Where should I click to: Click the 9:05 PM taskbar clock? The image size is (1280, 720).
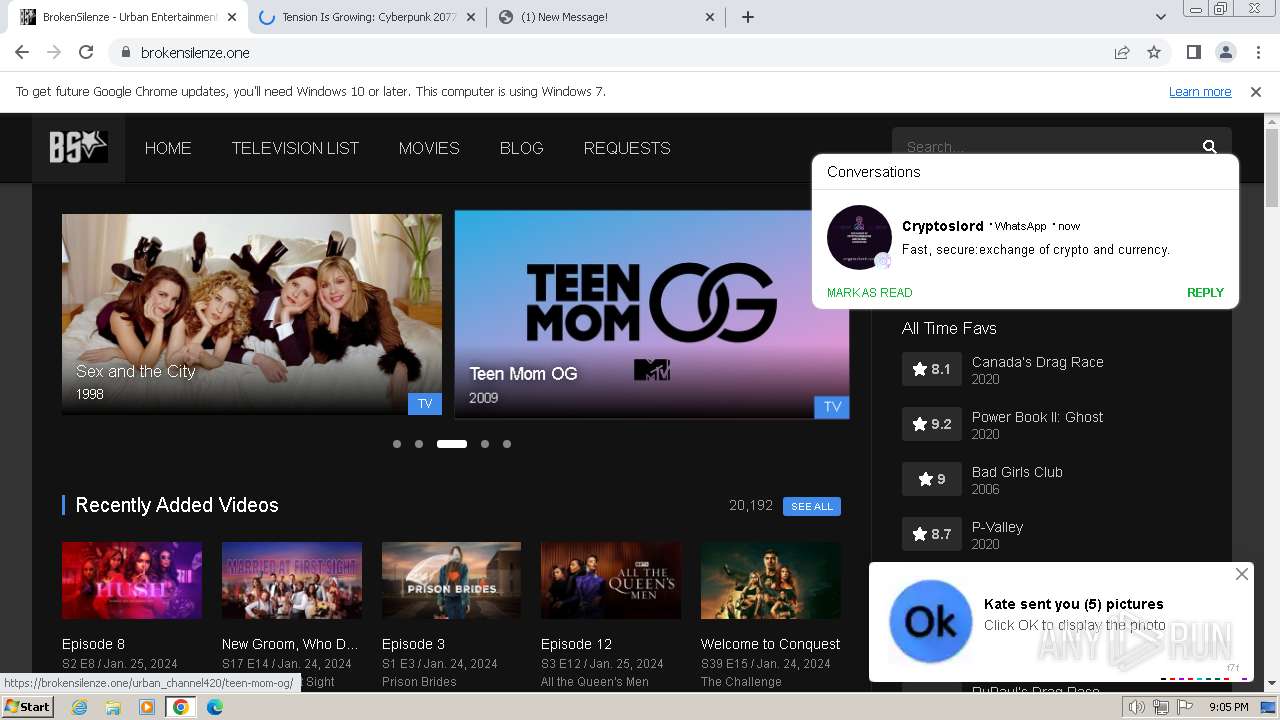(1228, 707)
